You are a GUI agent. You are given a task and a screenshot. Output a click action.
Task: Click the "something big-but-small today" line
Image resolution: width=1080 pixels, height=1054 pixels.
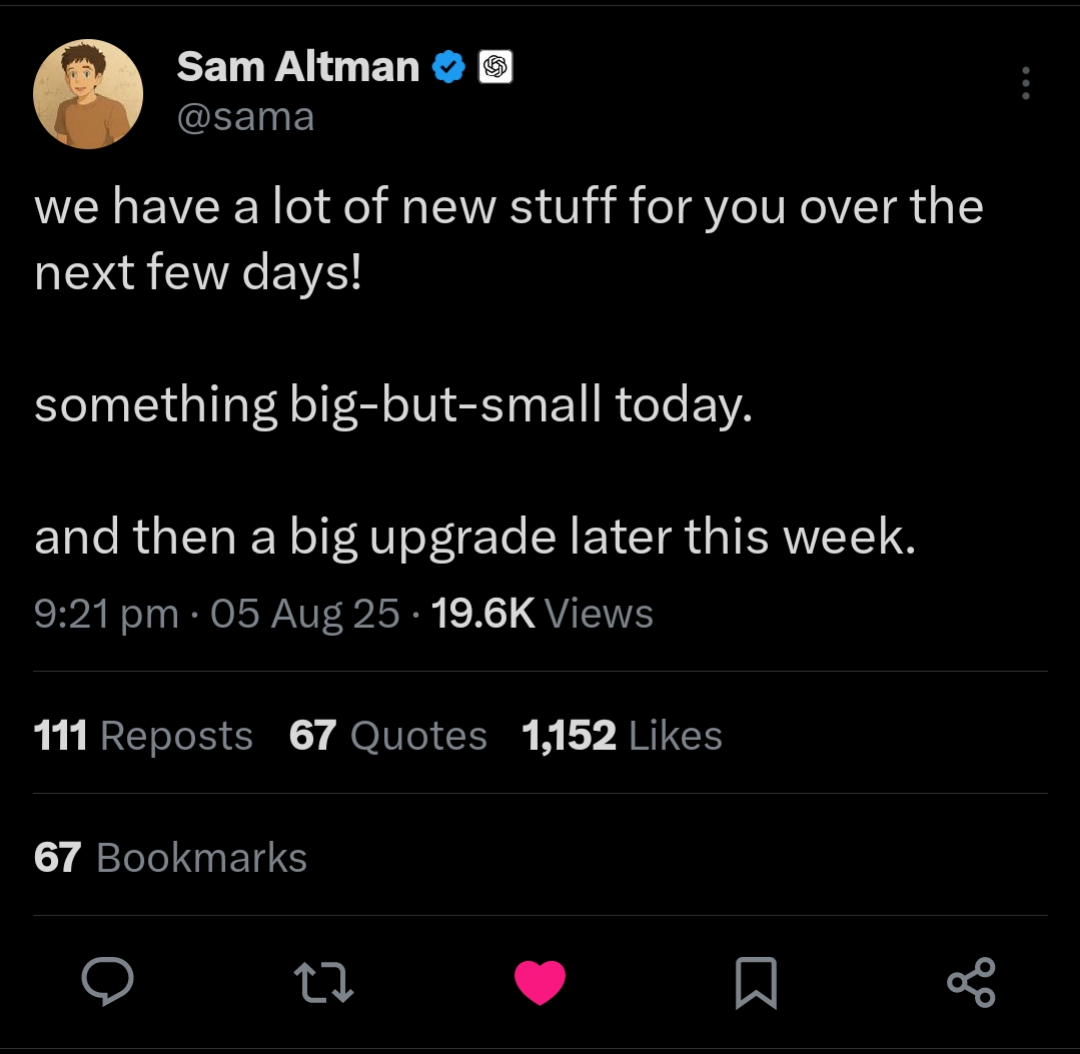[x=392, y=405]
